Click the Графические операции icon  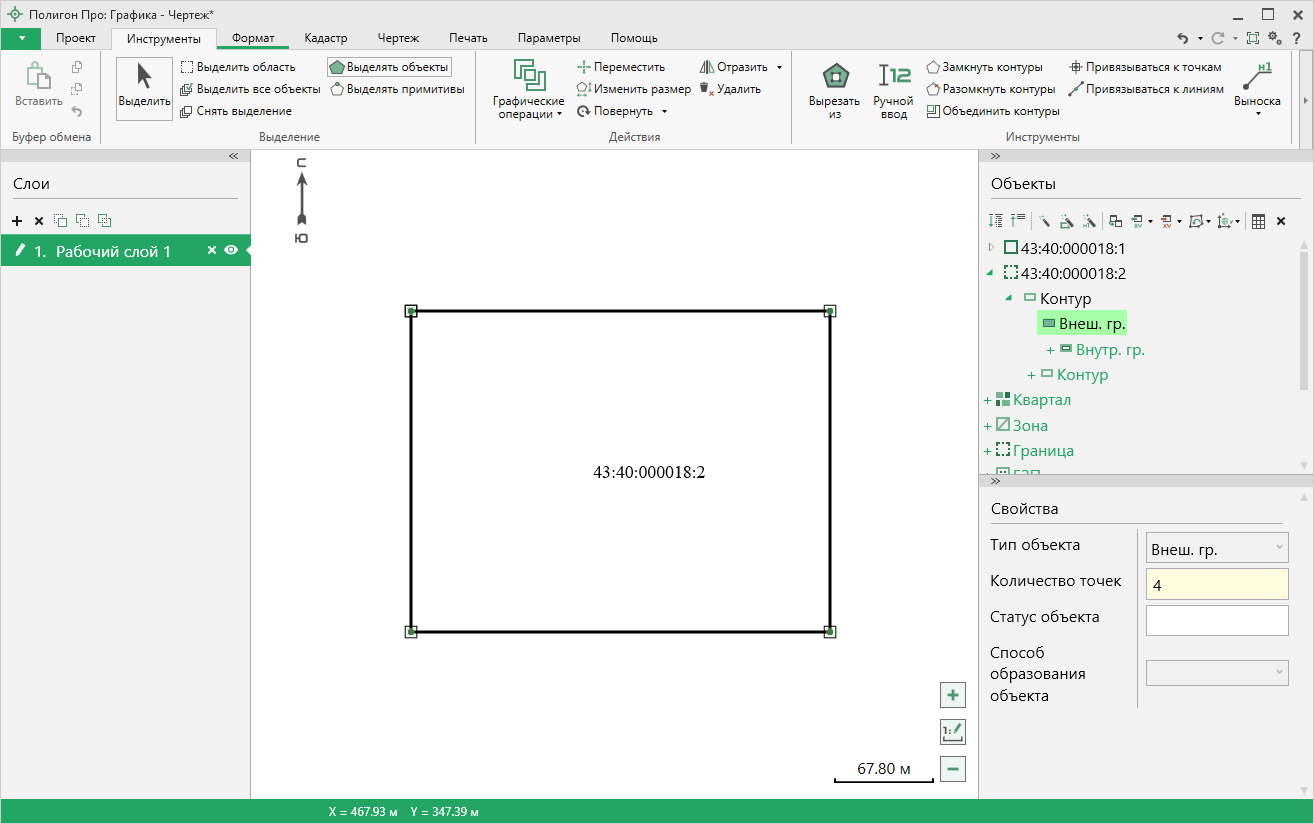528,75
